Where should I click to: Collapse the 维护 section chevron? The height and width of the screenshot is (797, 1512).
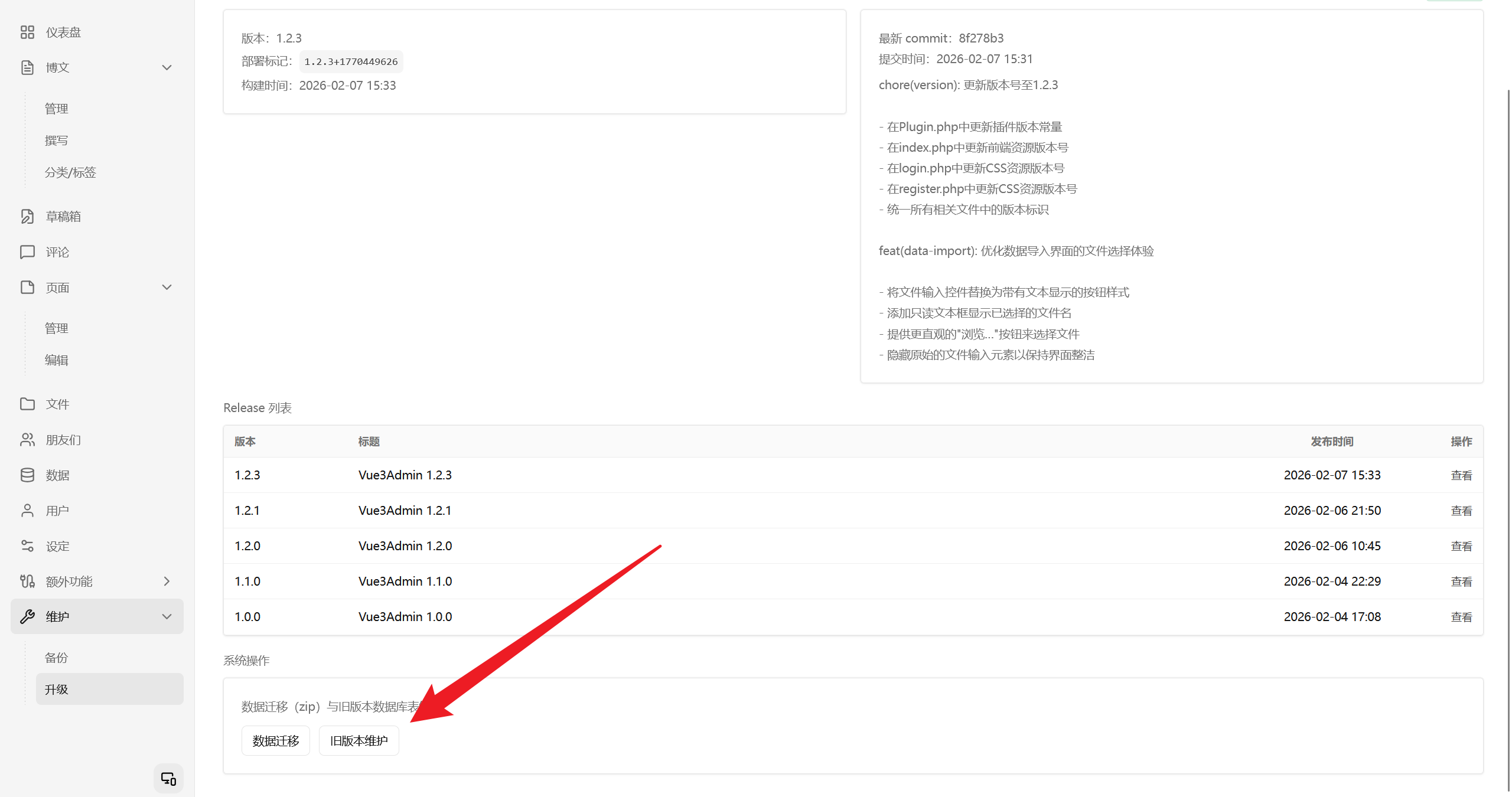coord(167,617)
